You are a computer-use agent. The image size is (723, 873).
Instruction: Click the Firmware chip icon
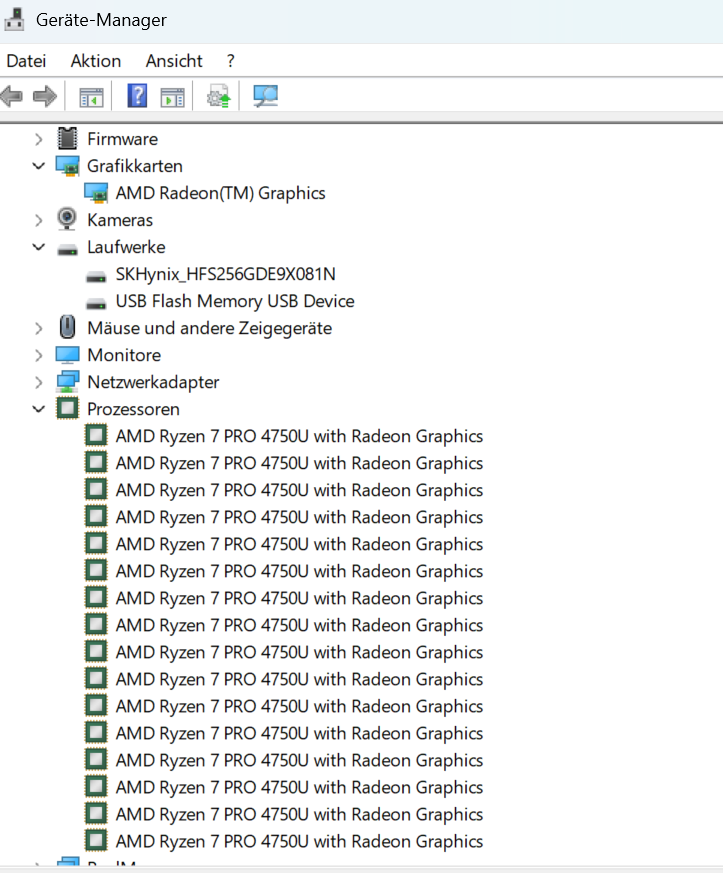67,139
